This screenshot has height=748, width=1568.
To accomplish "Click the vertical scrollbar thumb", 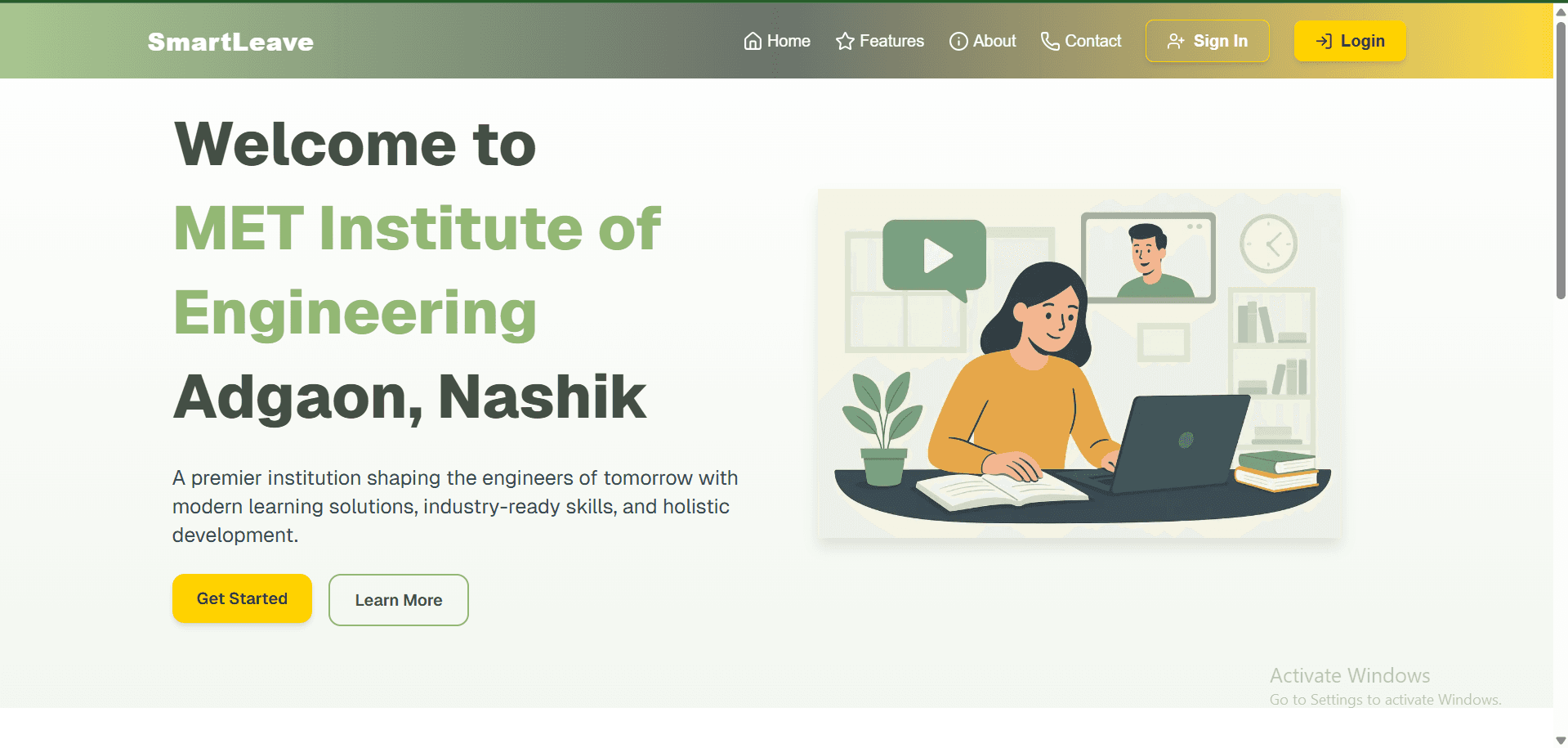I will [1561, 160].
